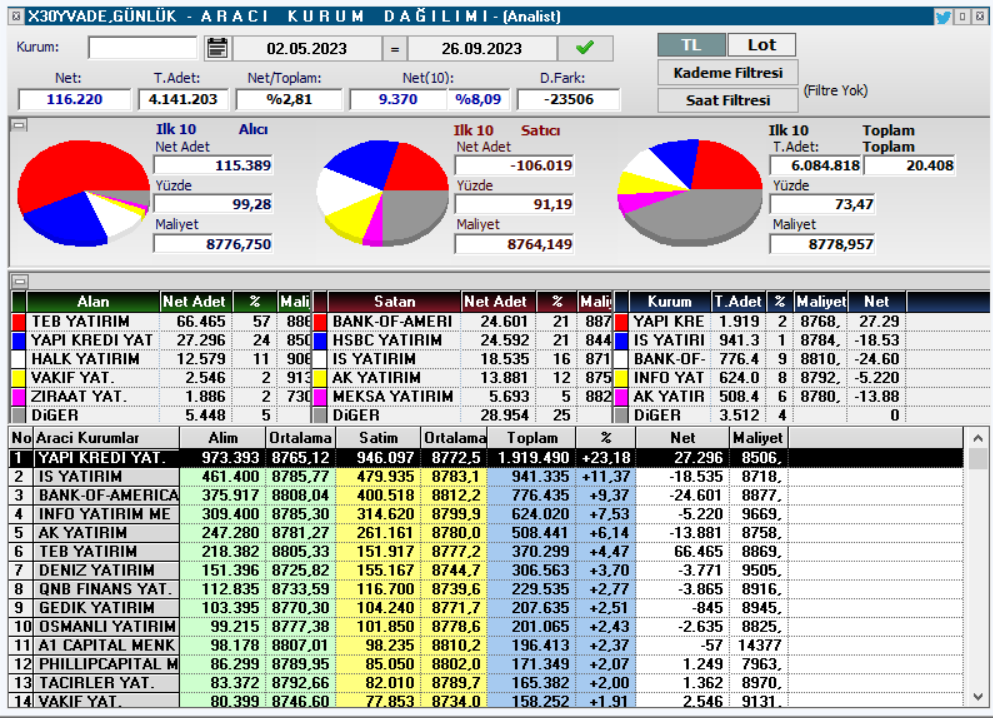Image resolution: width=993 pixels, height=718 pixels.
Task: Select the Ilk 10 Alıcı pie chart
Action: coord(82,192)
